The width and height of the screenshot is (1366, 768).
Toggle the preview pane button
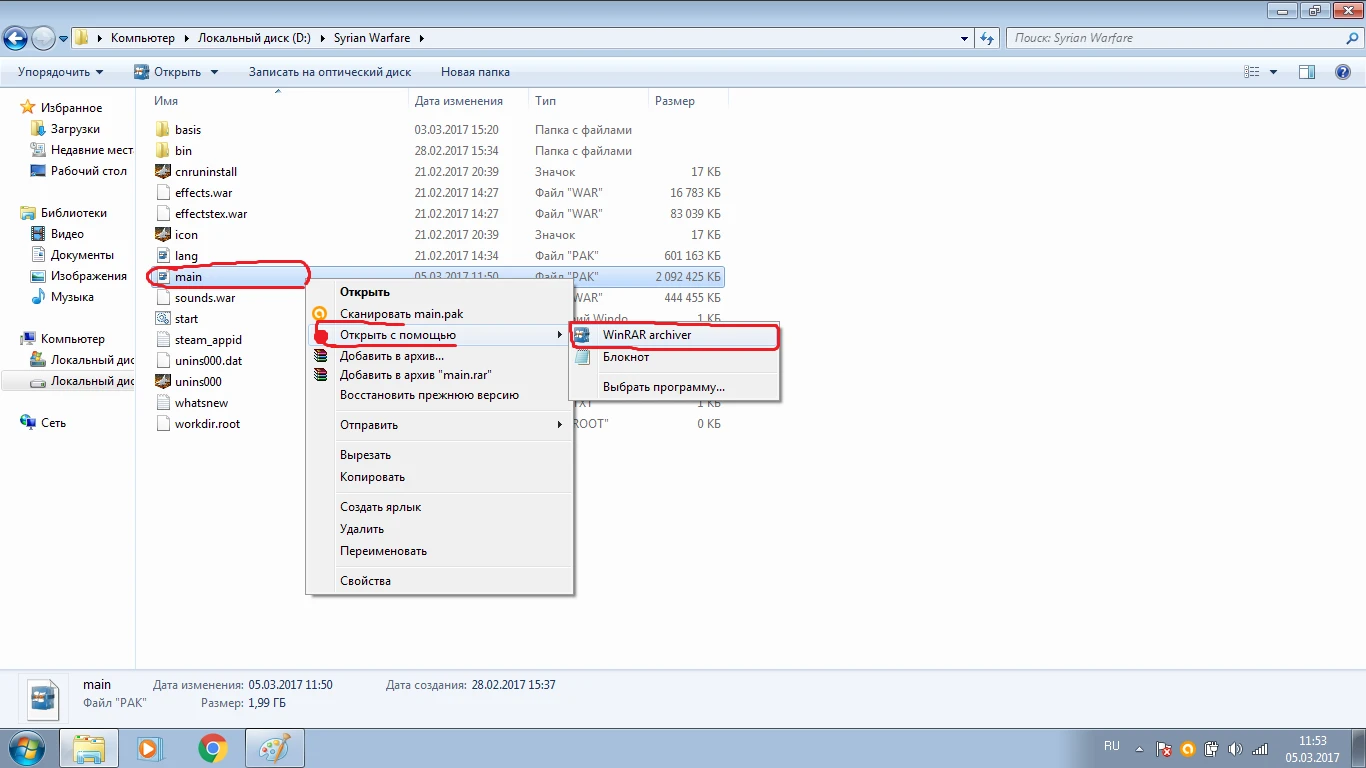(x=1306, y=72)
